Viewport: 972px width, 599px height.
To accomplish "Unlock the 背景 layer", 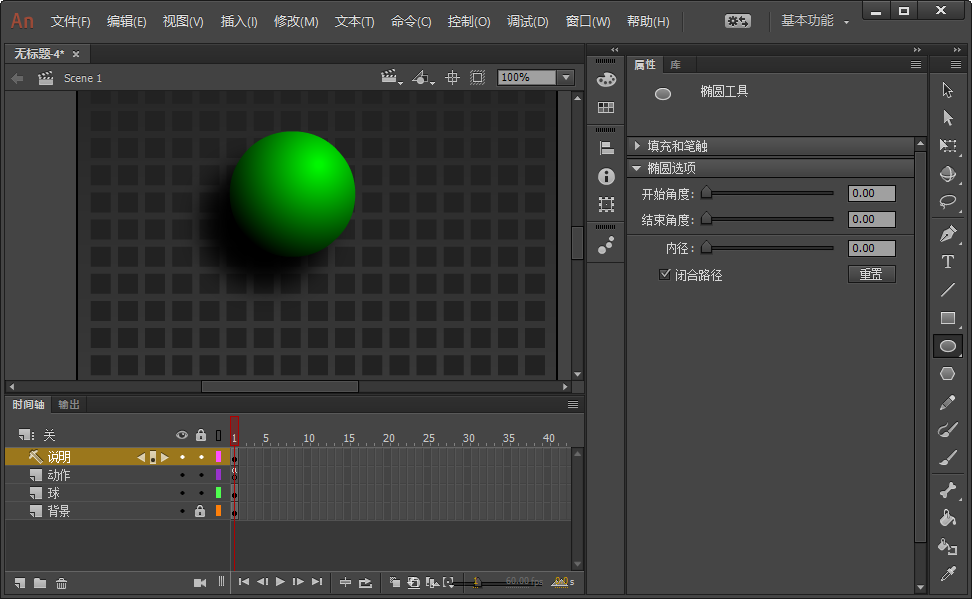I will point(200,512).
